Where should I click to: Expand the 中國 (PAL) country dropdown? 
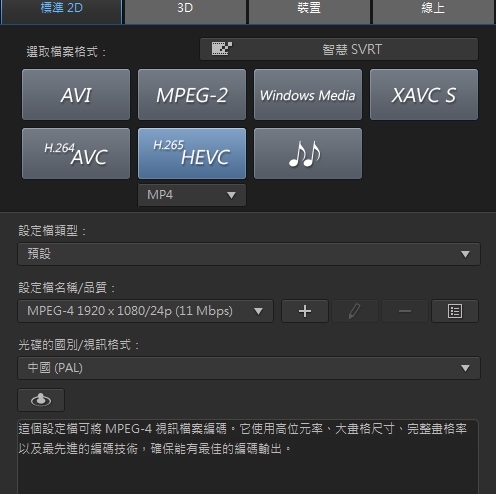pyautogui.click(x=249, y=368)
